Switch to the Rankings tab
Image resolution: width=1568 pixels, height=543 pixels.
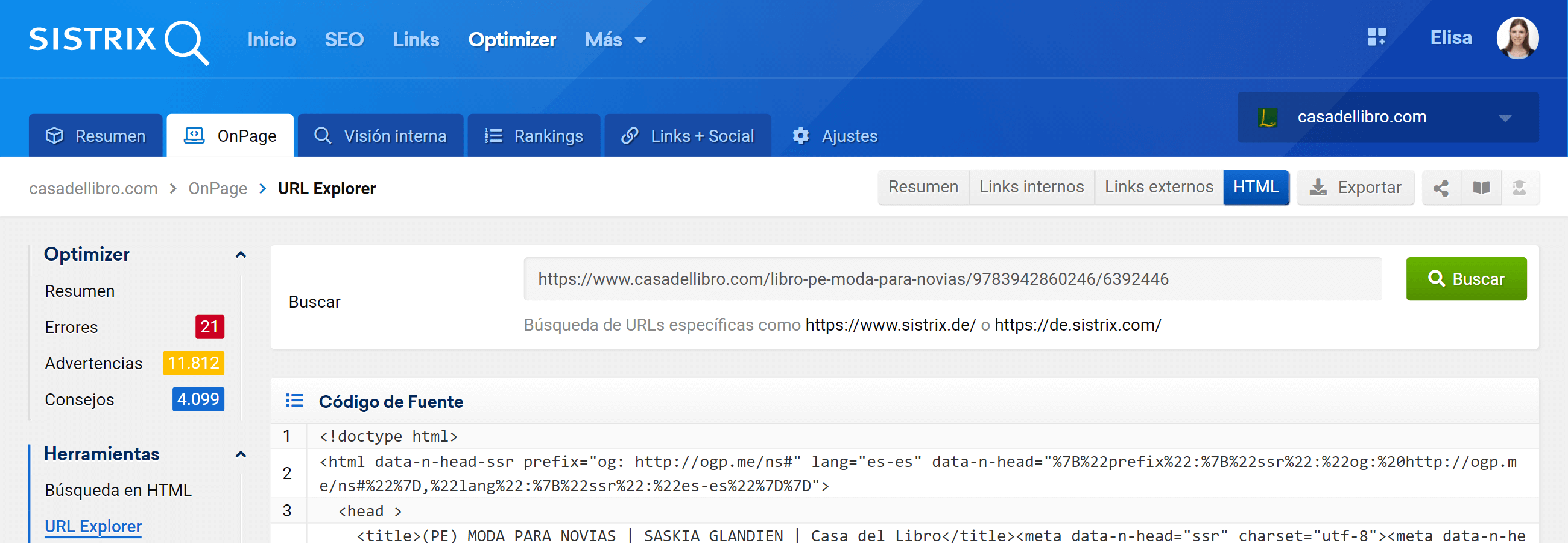coord(533,136)
